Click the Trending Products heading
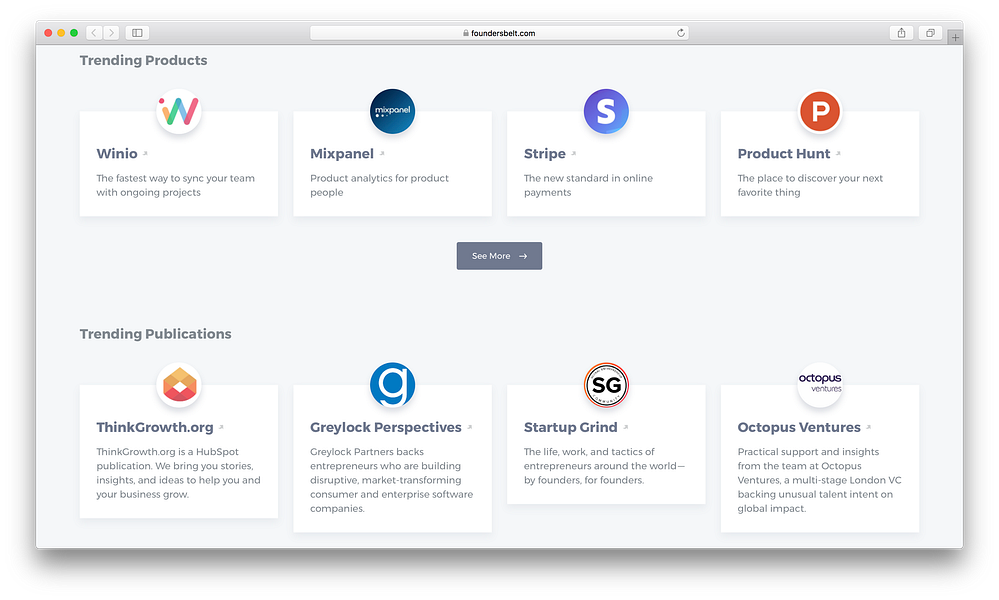Viewport: 999px width, 600px height. pyautogui.click(x=143, y=61)
